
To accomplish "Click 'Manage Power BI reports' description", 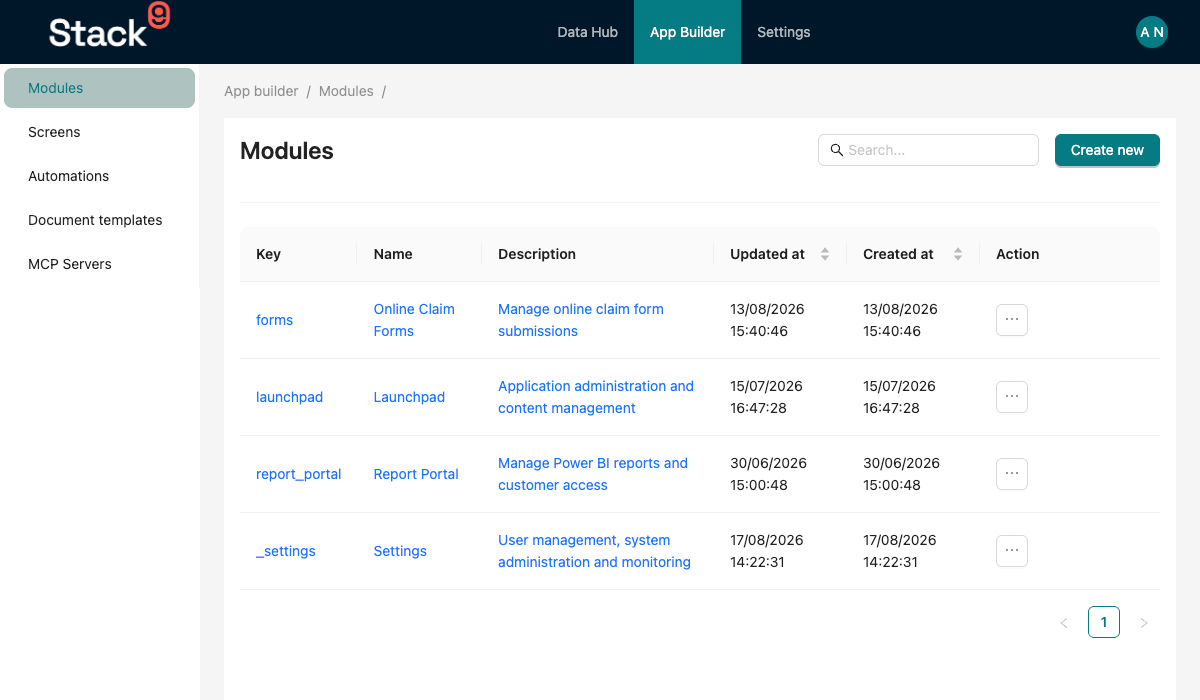I will coord(593,474).
